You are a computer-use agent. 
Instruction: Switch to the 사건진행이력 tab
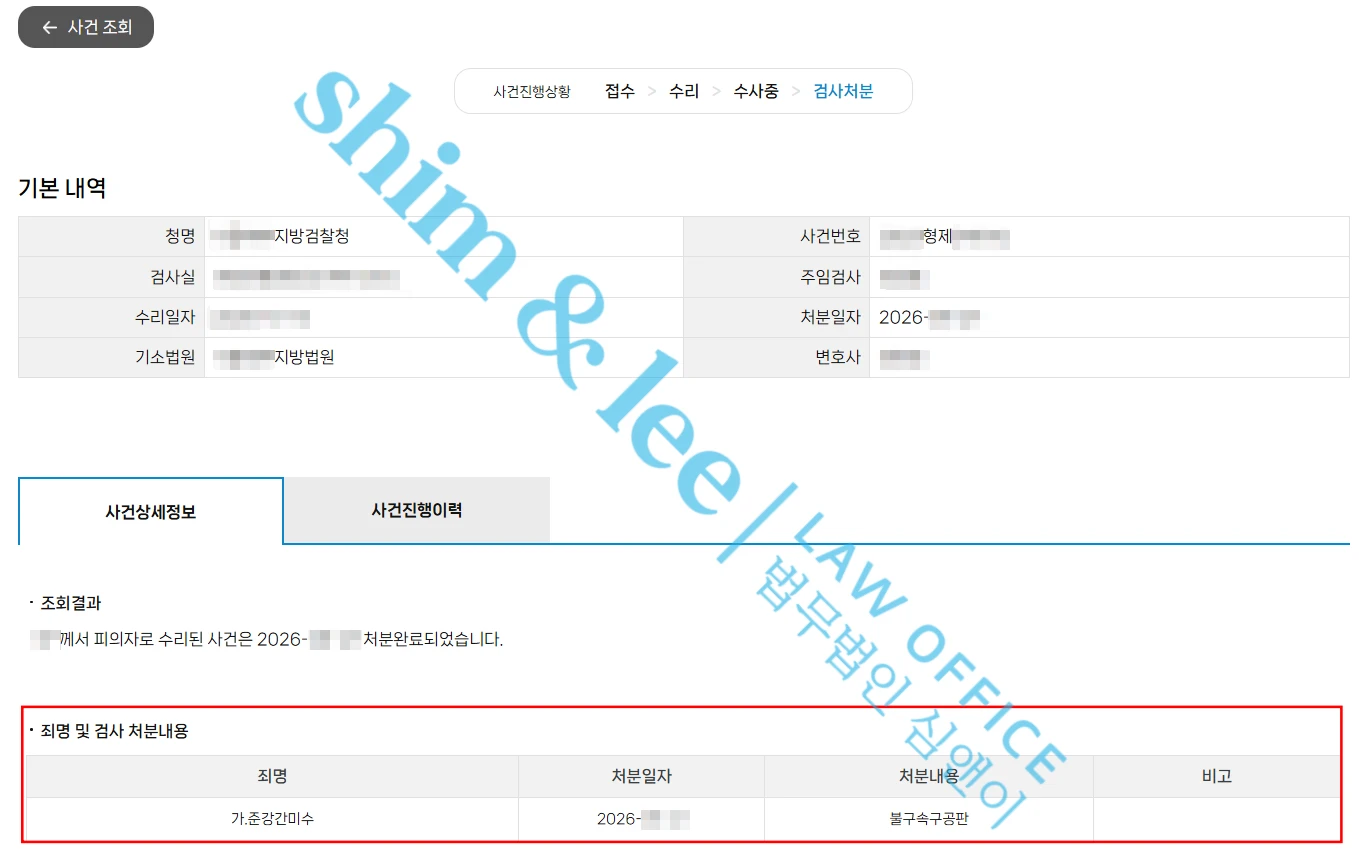click(417, 510)
